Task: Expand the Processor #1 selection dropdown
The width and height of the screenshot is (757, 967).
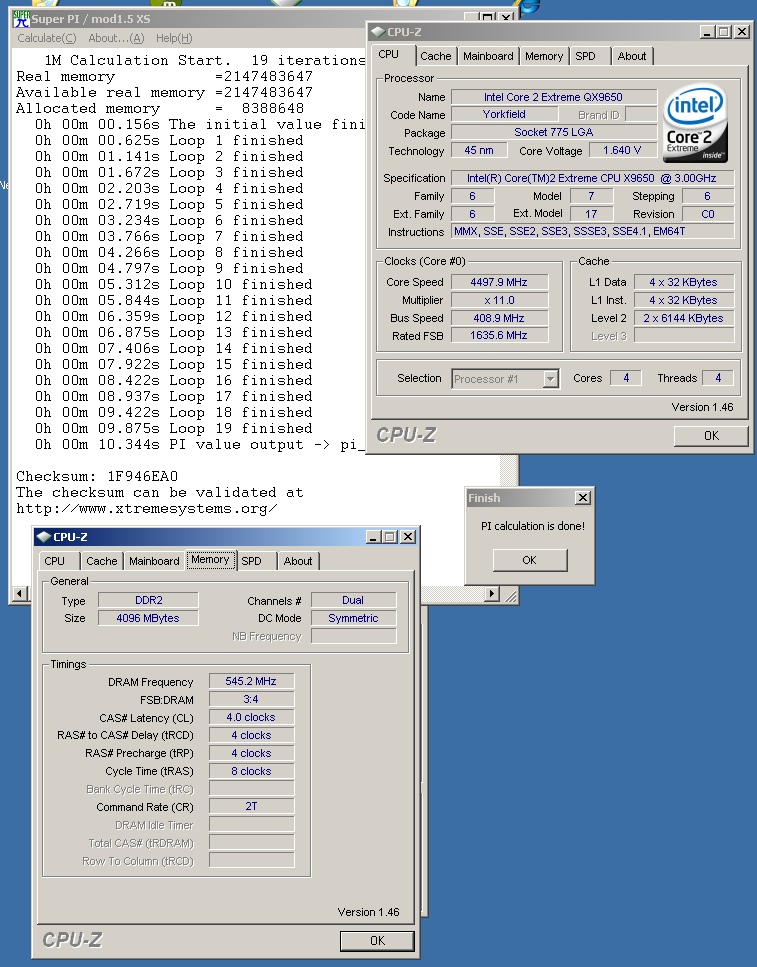Action: [x=550, y=379]
